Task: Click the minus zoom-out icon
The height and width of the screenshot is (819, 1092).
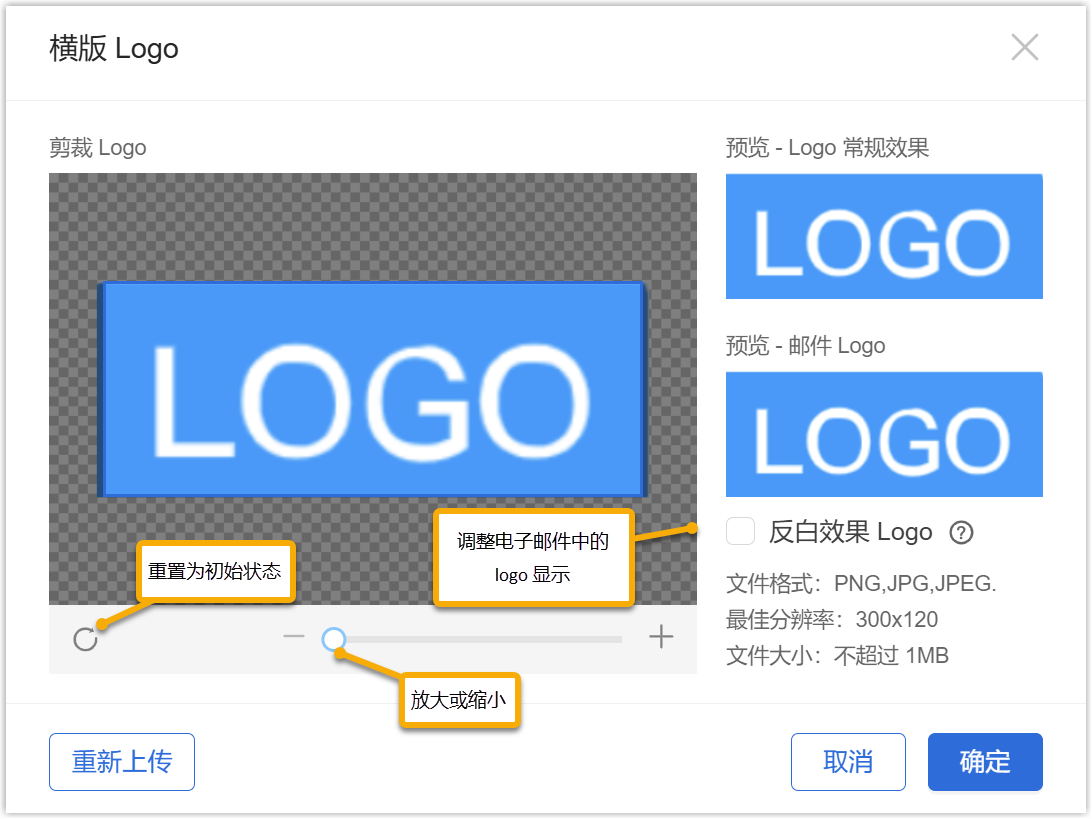Action: tap(293, 637)
